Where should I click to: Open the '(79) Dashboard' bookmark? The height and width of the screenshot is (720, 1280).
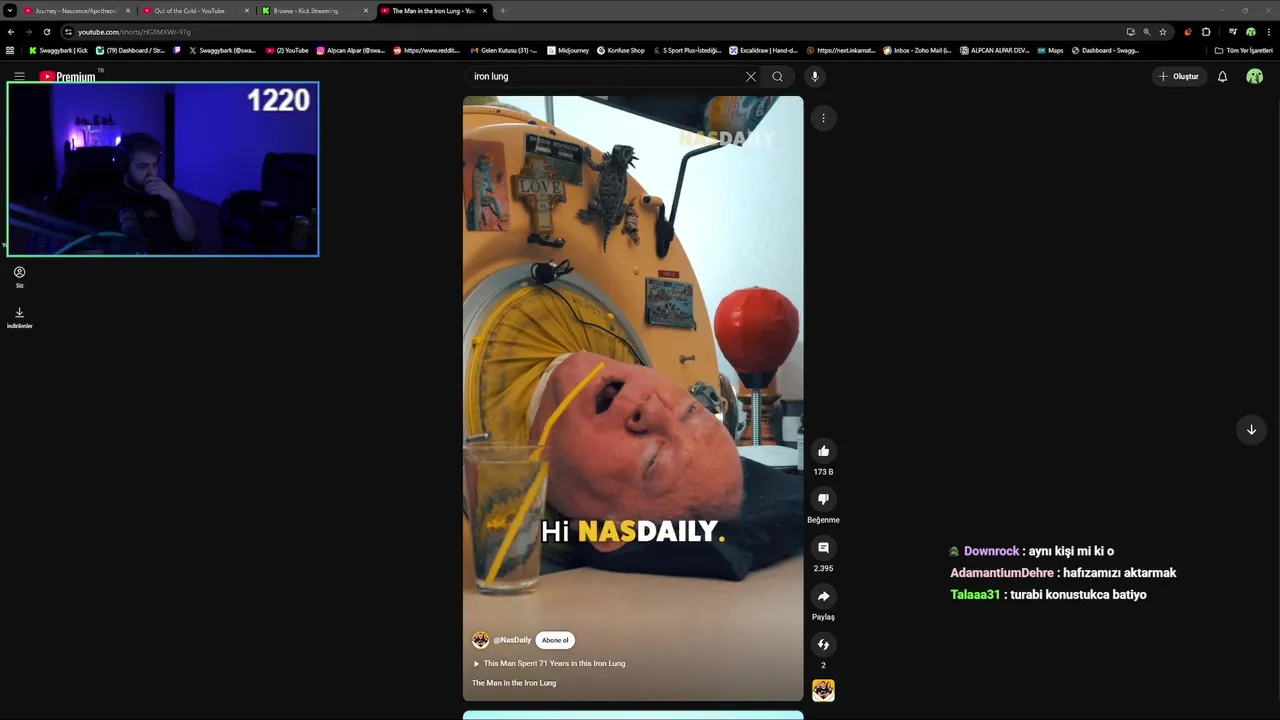pos(130,50)
